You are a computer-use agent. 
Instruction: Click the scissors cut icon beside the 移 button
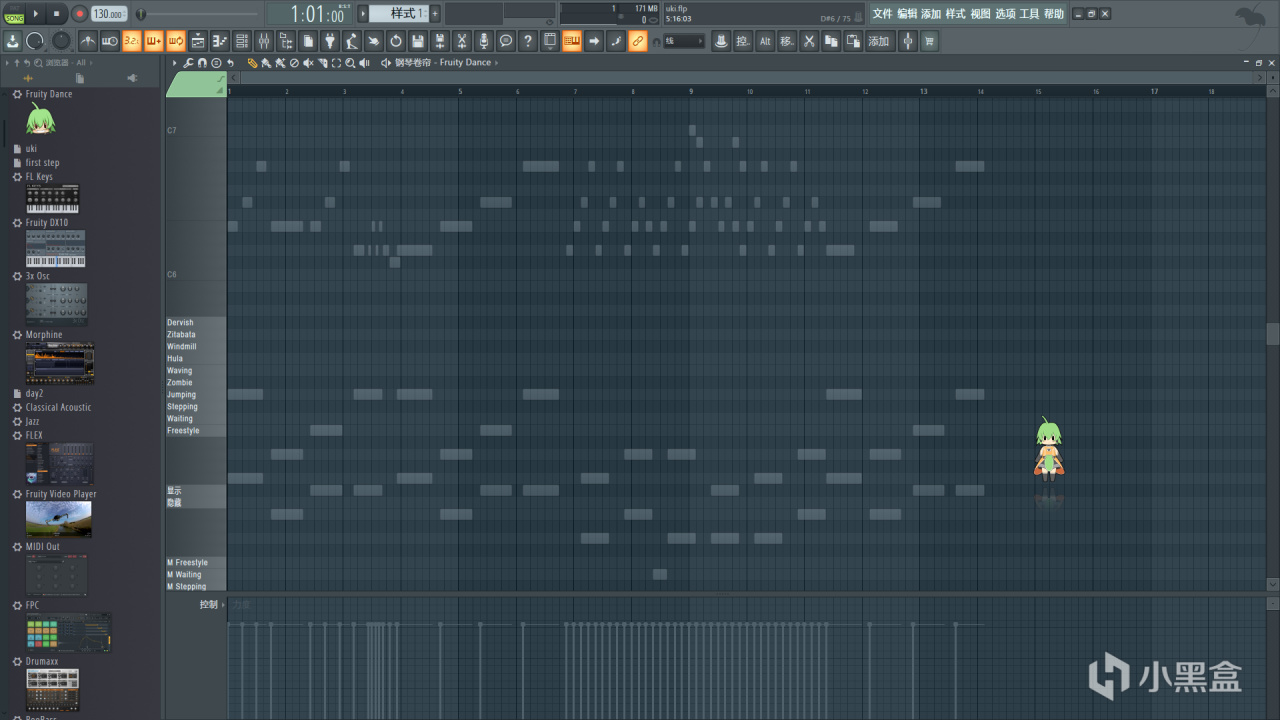[x=809, y=41]
